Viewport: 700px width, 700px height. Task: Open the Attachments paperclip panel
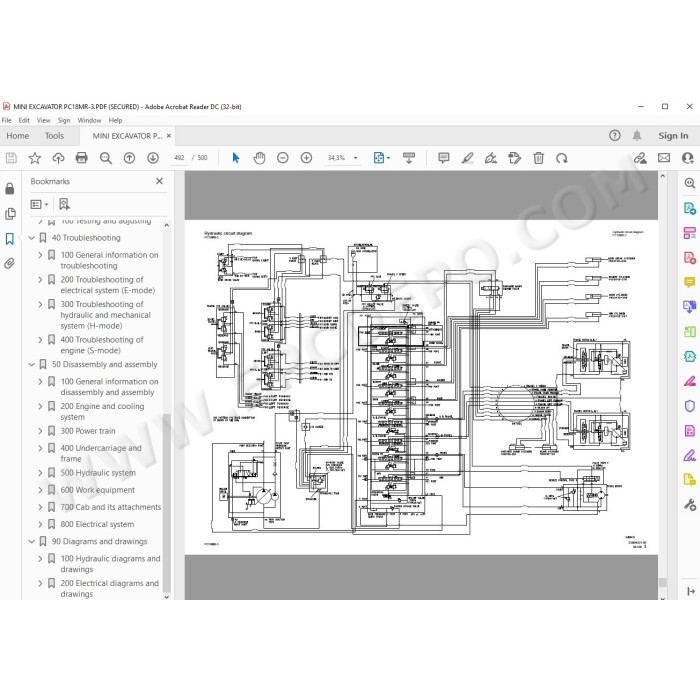pyautogui.click(x=9, y=263)
